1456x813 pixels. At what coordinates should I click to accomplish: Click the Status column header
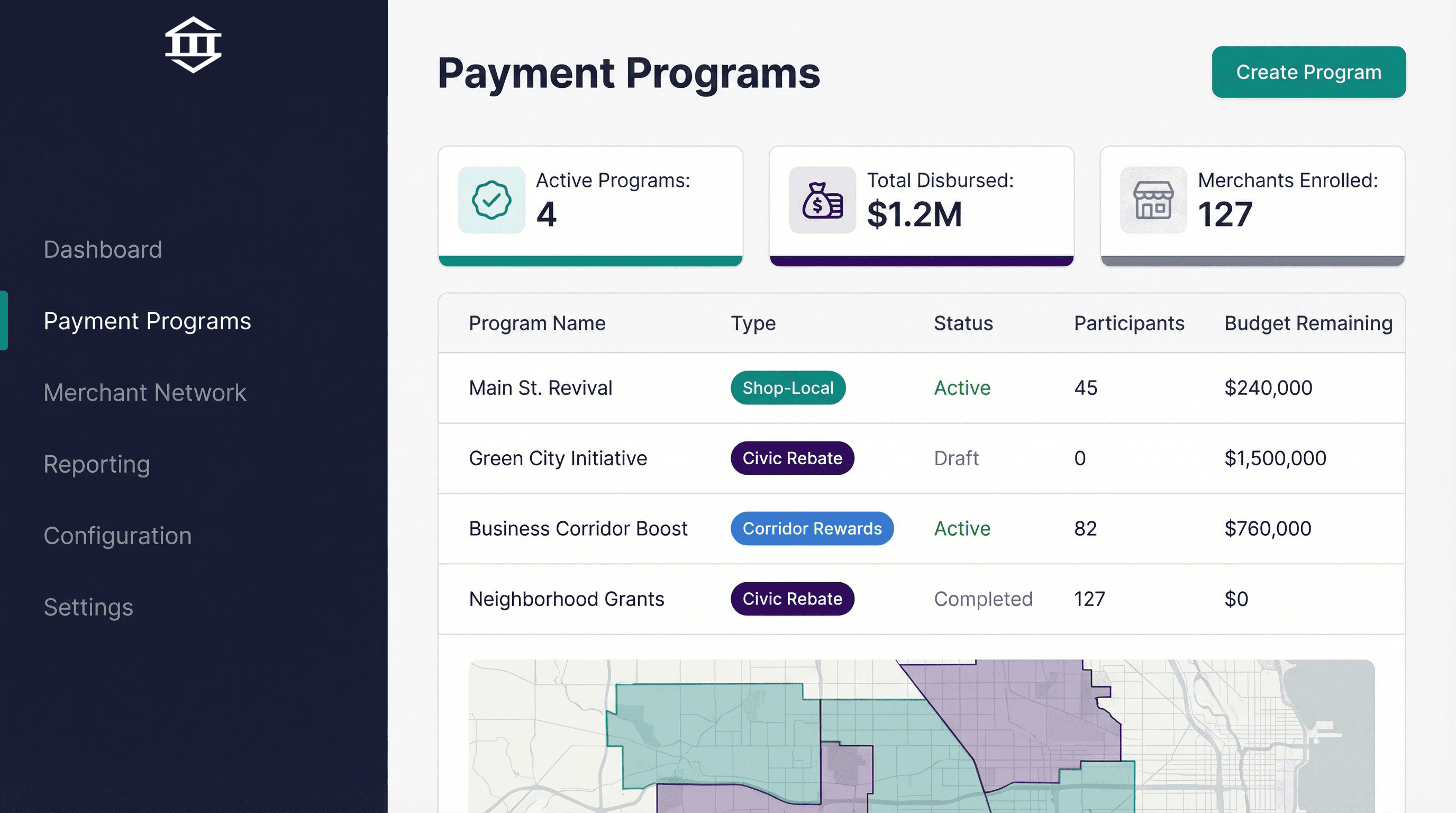point(963,323)
